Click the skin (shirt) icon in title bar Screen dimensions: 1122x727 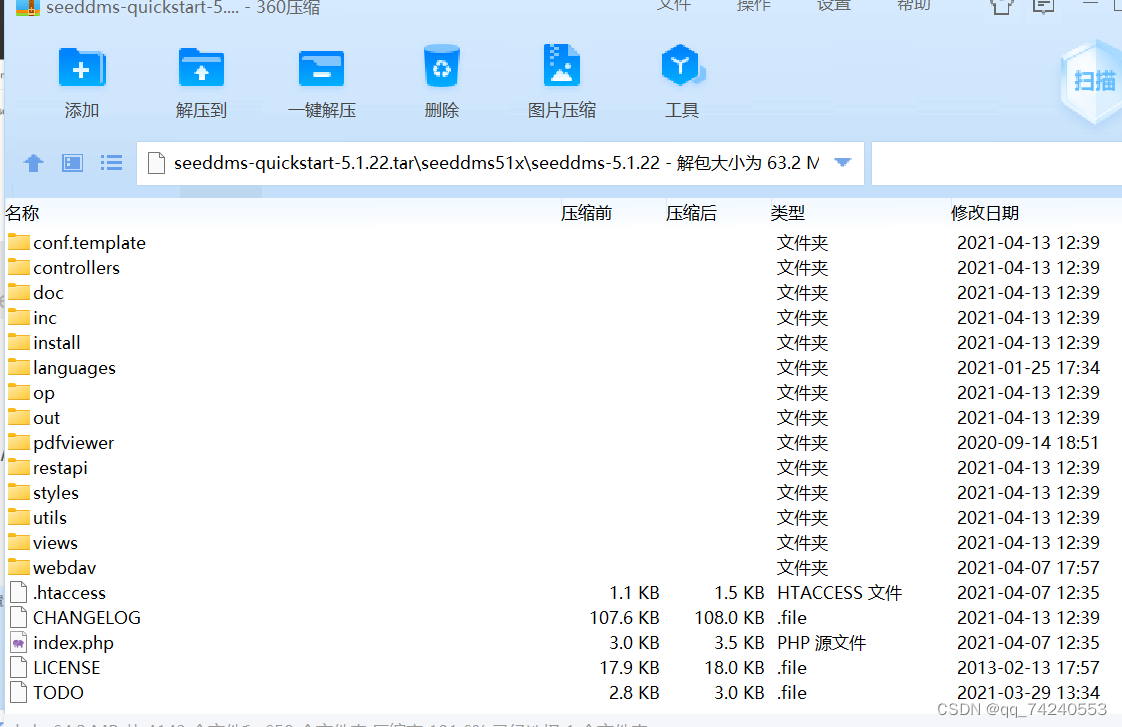(1002, 6)
